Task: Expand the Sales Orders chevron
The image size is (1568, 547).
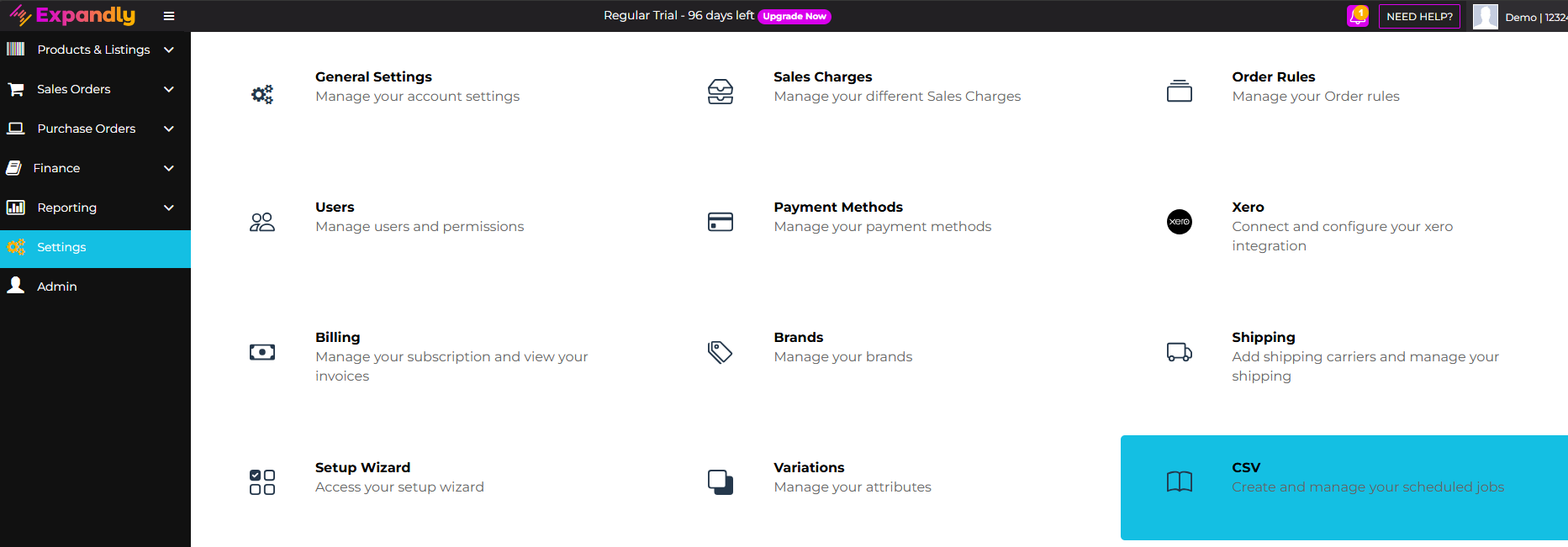Action: 169,89
